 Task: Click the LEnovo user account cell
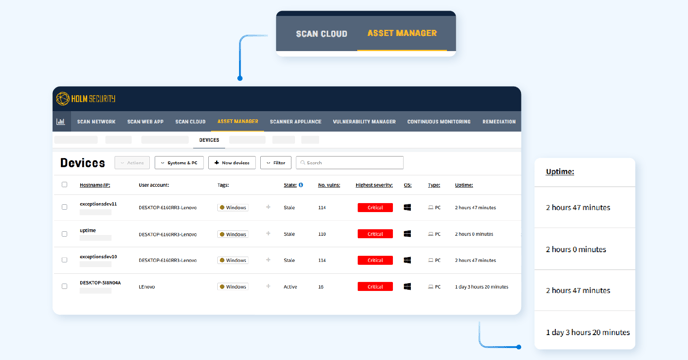[x=147, y=287]
